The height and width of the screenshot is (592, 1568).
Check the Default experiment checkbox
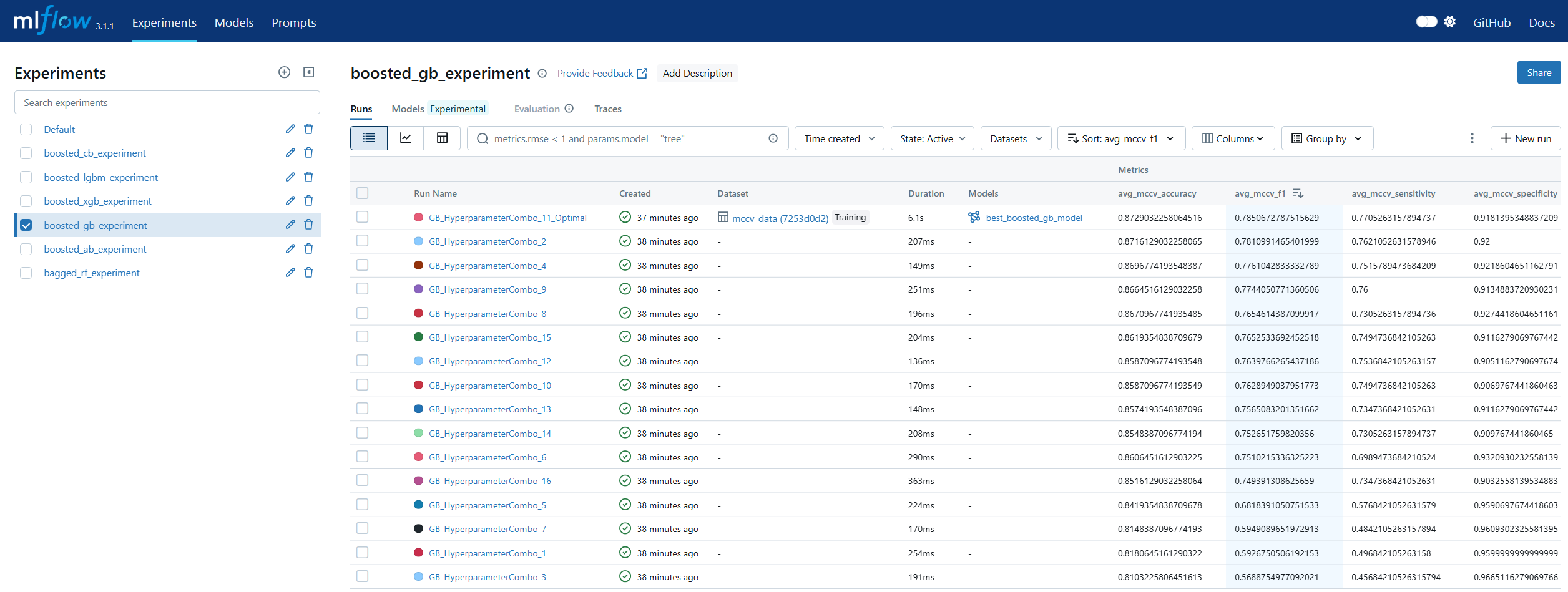26,129
